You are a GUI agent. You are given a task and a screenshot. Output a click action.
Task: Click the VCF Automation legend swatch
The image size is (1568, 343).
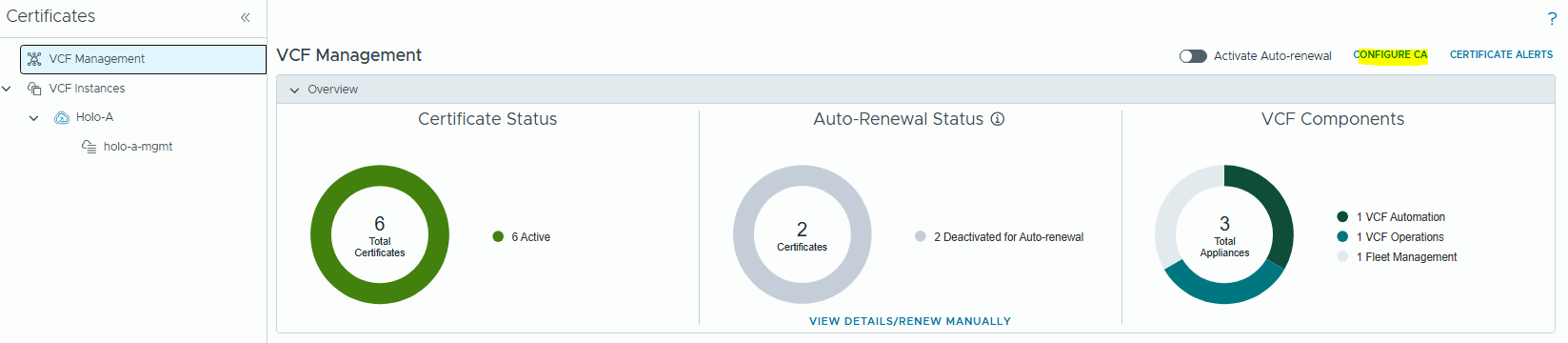(x=1342, y=217)
